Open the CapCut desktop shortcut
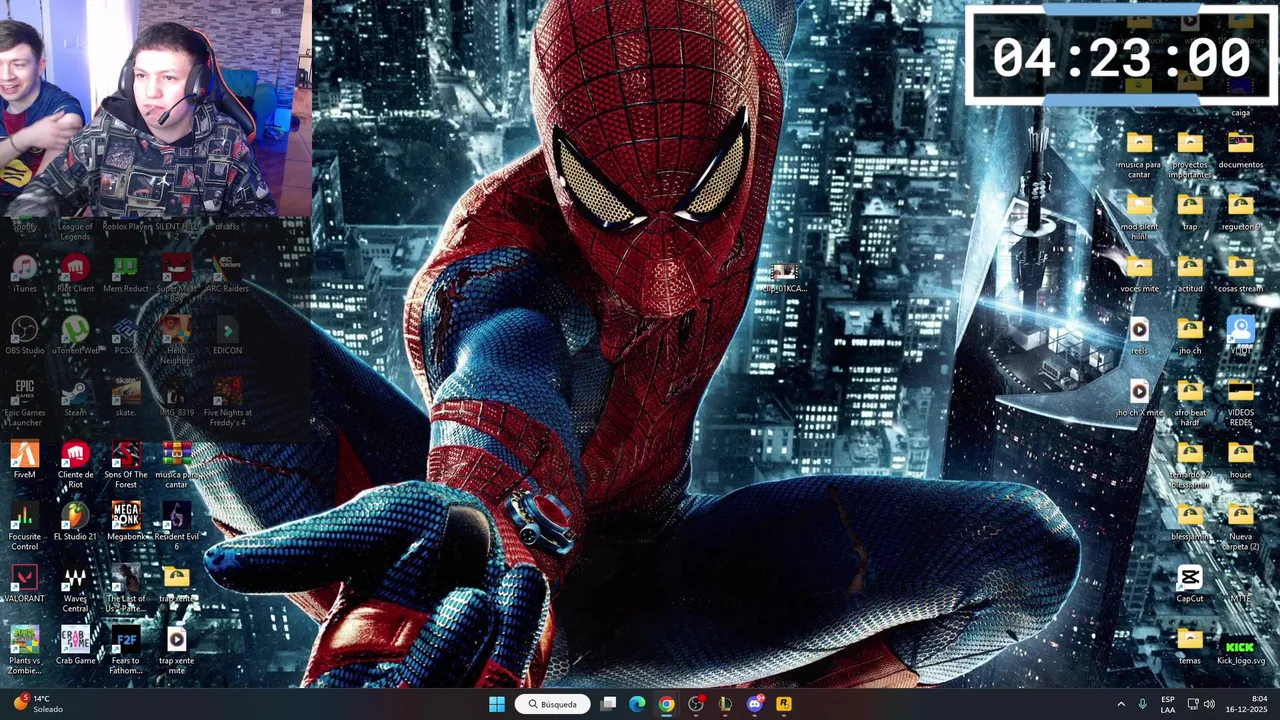The image size is (1280, 720). 1190,584
